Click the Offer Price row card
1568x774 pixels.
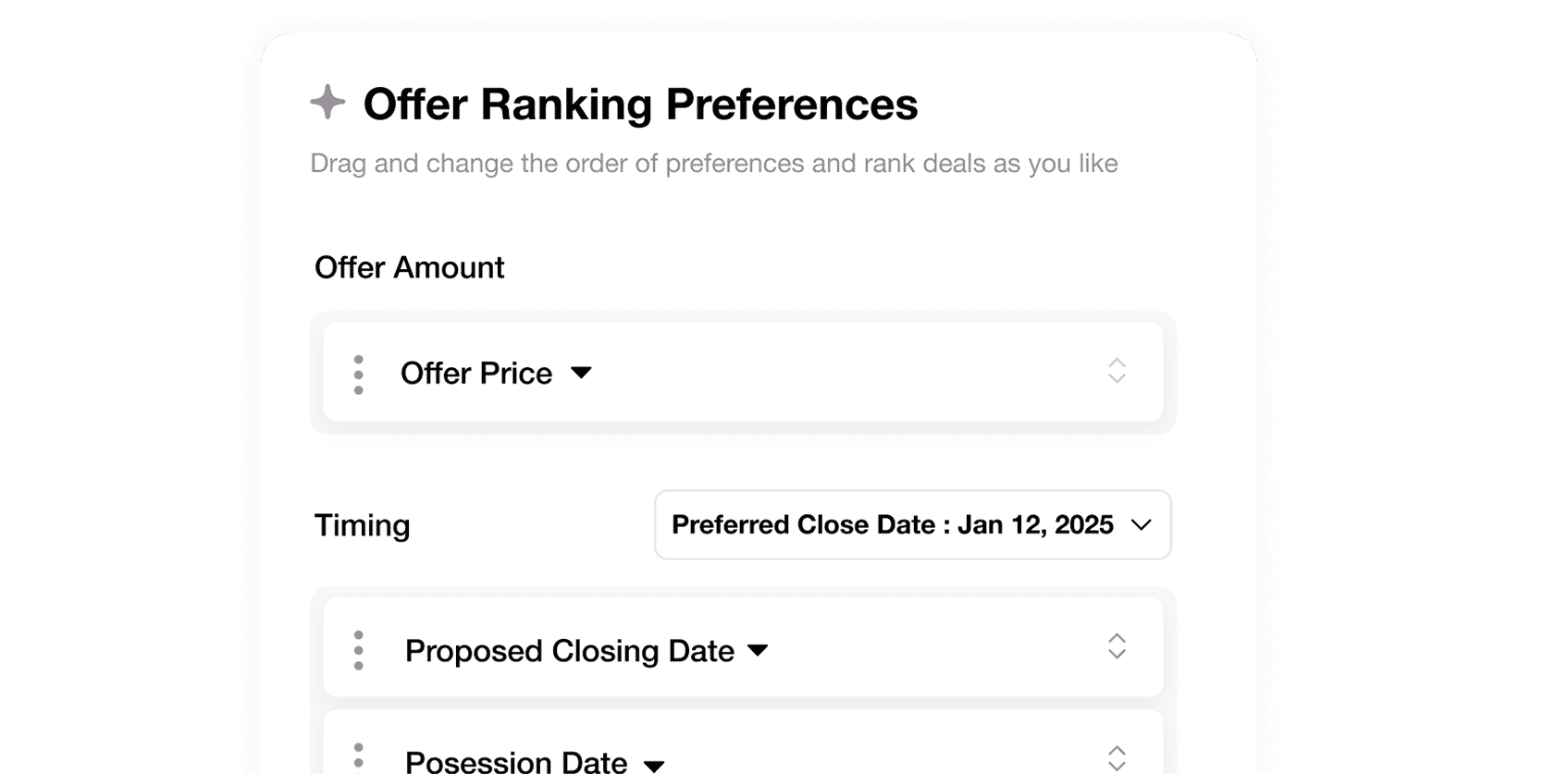[743, 372]
